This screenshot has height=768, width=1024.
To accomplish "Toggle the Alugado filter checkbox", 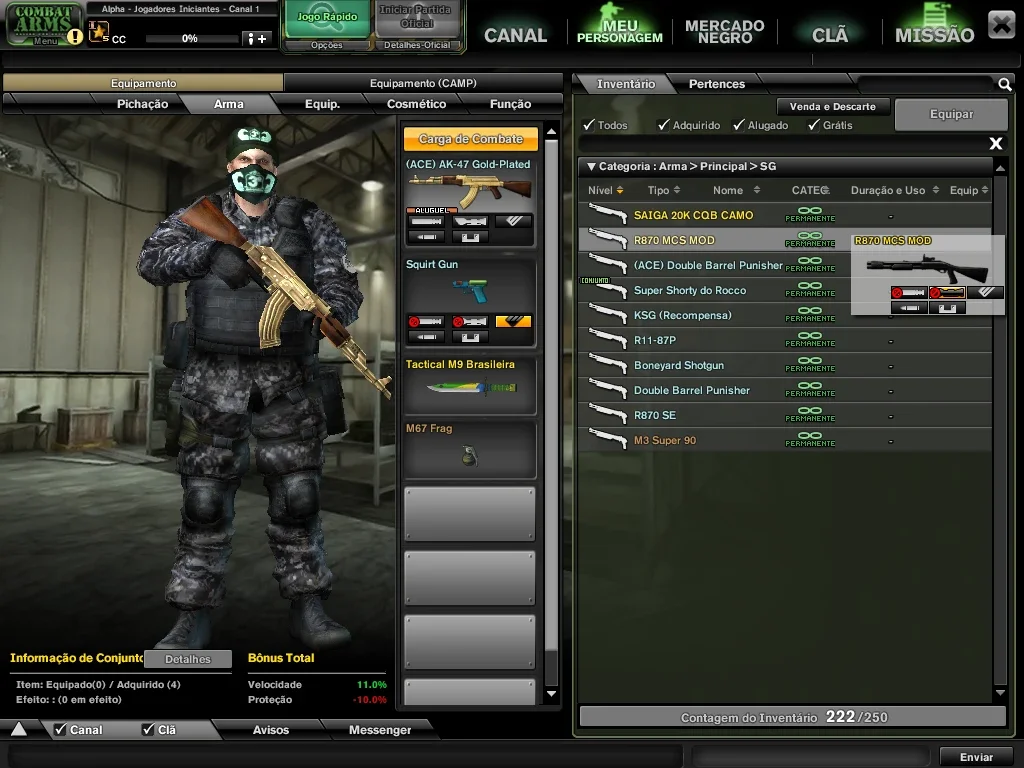I will point(739,125).
